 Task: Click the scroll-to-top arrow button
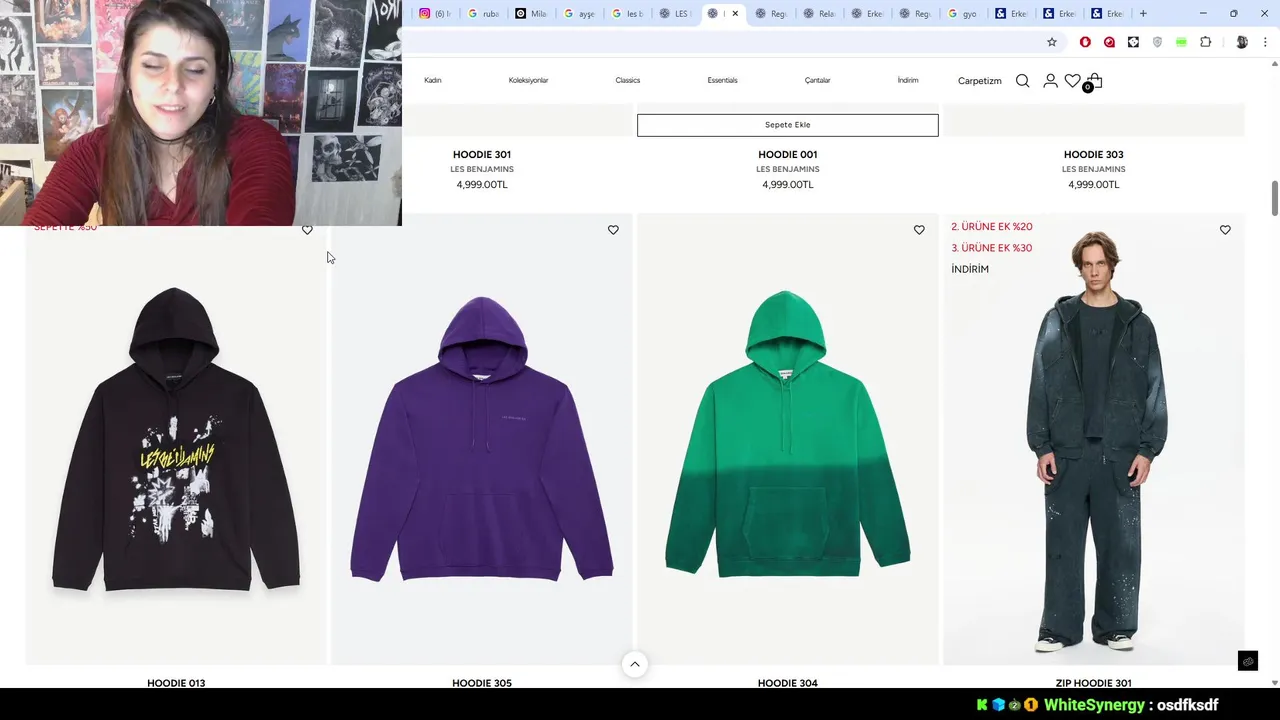[x=634, y=664]
